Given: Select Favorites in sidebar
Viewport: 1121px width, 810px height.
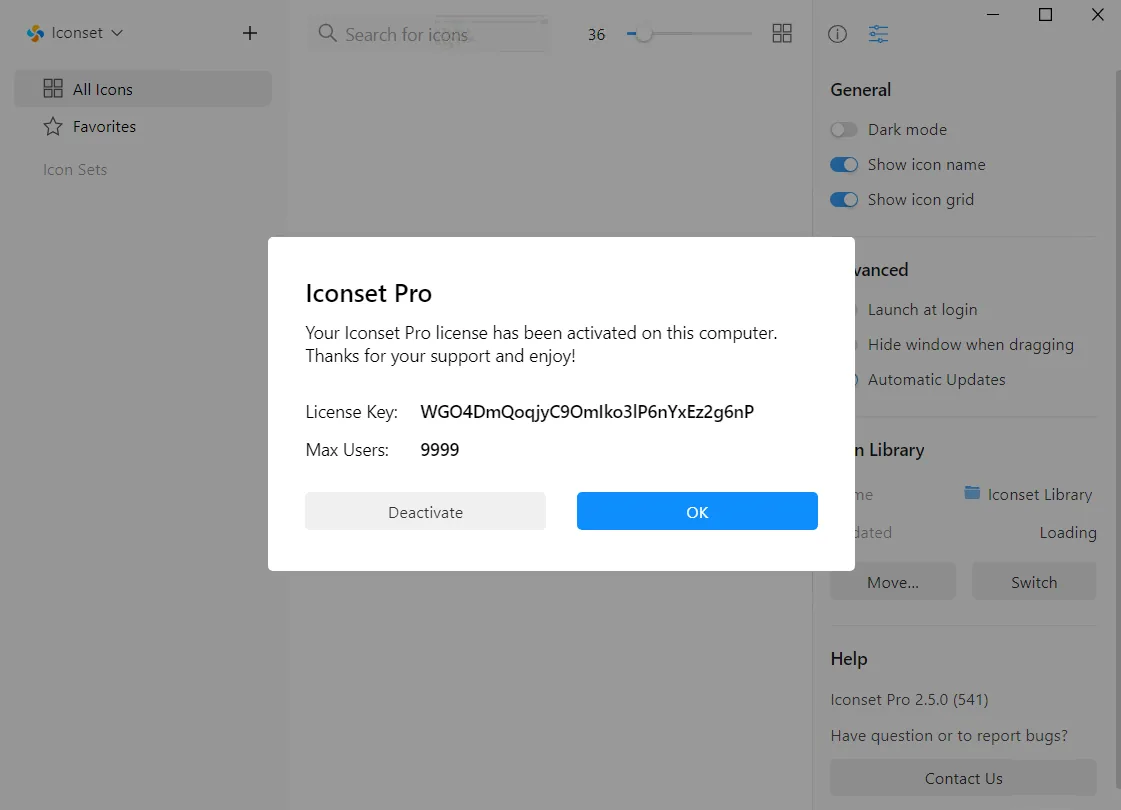Looking at the screenshot, I should (x=143, y=127).
